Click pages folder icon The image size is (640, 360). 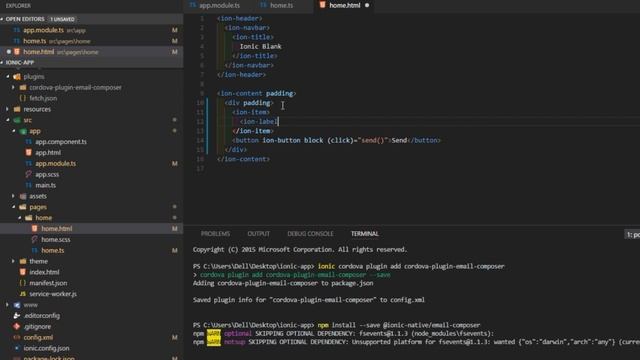click(x=23, y=207)
